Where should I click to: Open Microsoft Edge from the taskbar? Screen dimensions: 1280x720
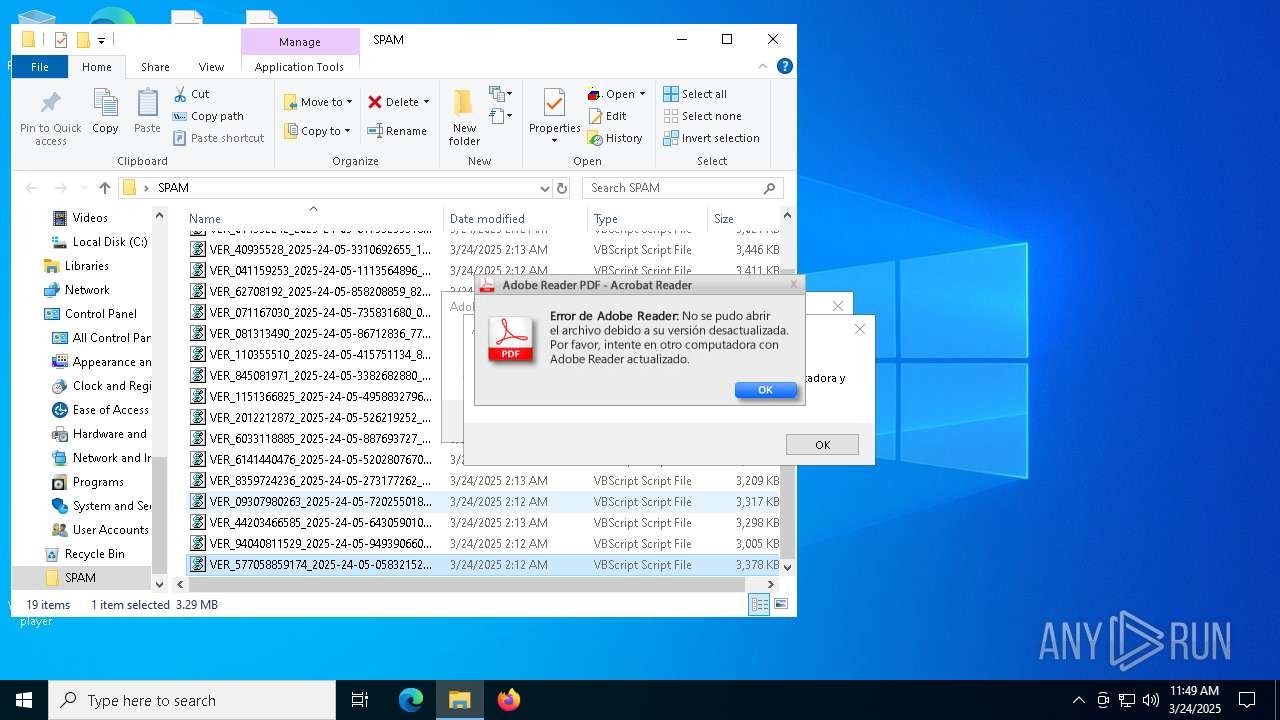click(x=411, y=700)
